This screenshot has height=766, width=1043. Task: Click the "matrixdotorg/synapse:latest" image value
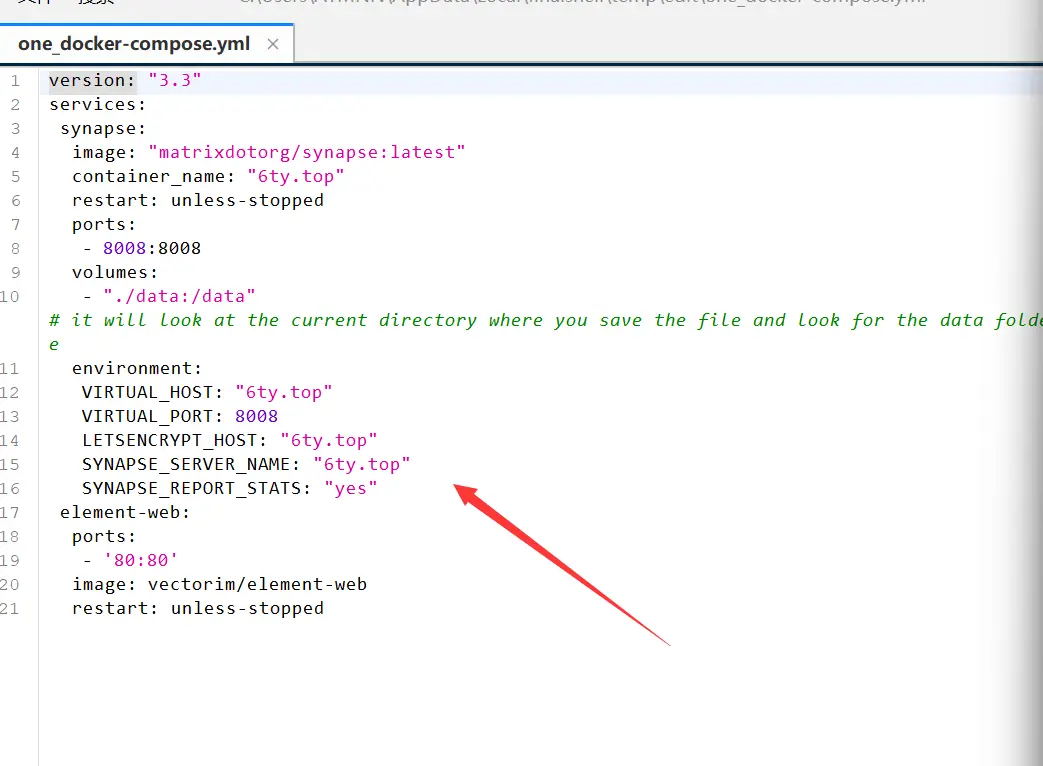[307, 152]
